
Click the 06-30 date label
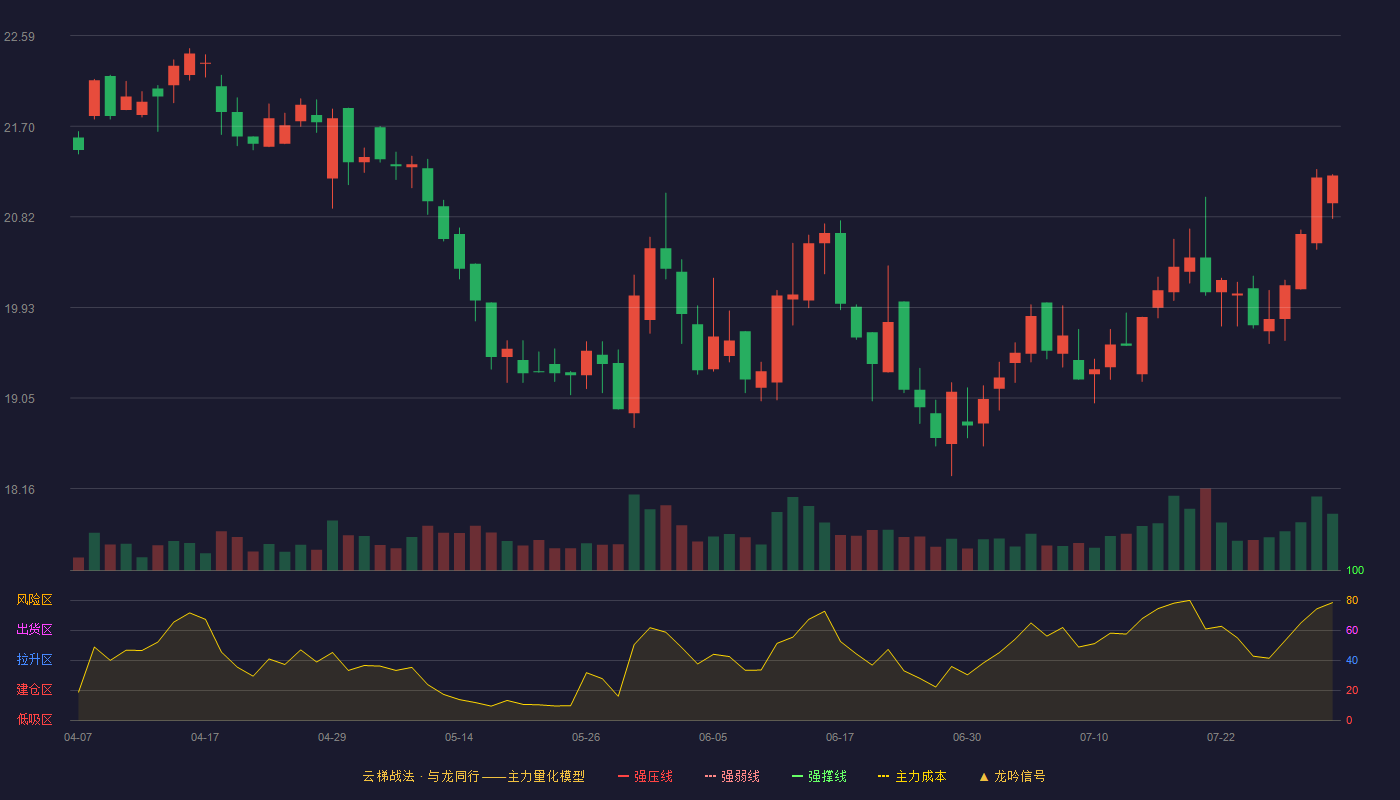pos(967,737)
